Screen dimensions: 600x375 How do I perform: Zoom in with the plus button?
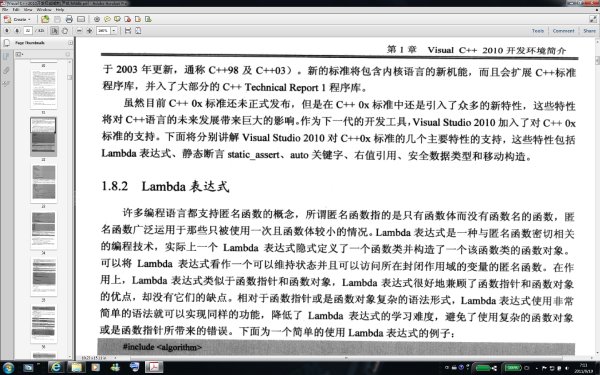90,31
